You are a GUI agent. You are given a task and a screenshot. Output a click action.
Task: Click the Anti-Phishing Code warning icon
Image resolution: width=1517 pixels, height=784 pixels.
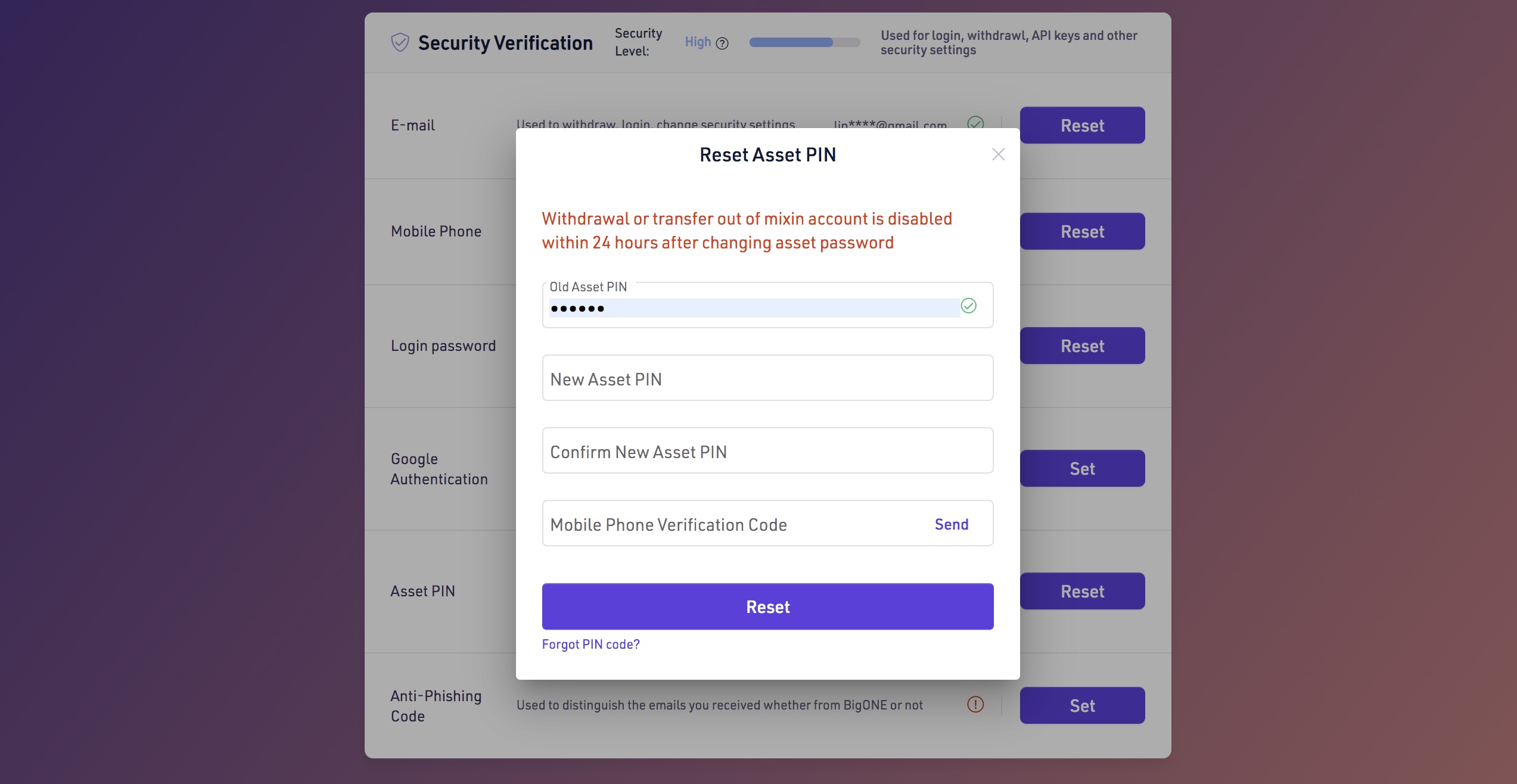coord(975,704)
